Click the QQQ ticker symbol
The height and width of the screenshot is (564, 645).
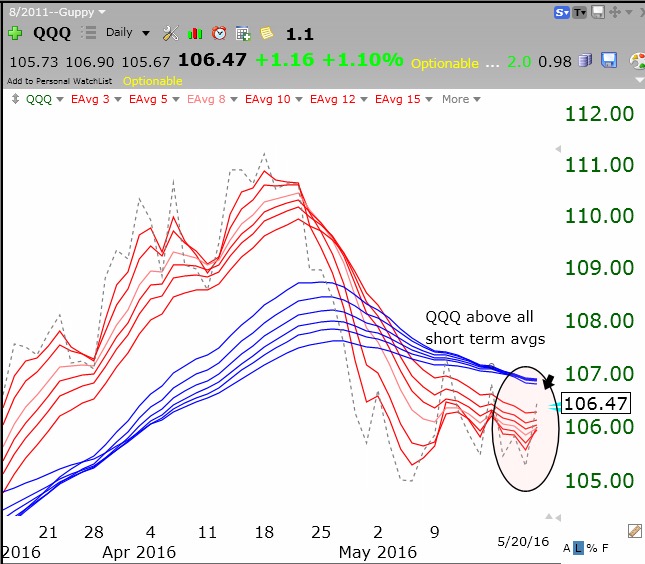click(x=52, y=33)
